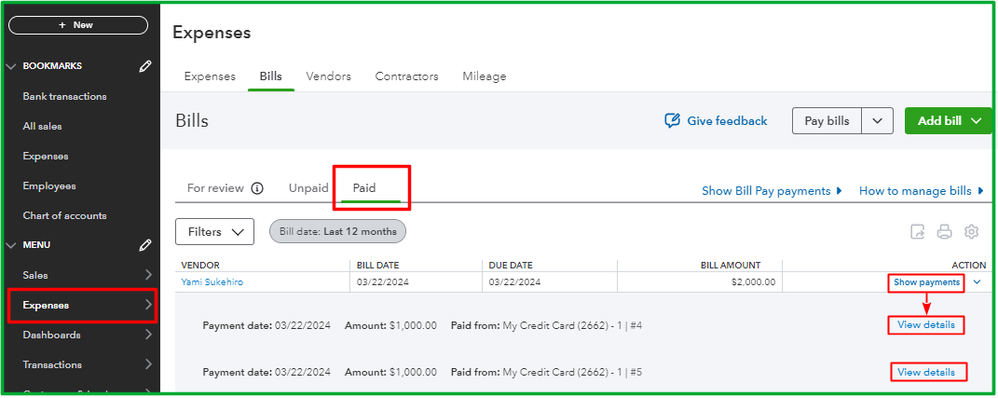
Task: Switch to the Vendors tab
Action: pyautogui.click(x=328, y=76)
